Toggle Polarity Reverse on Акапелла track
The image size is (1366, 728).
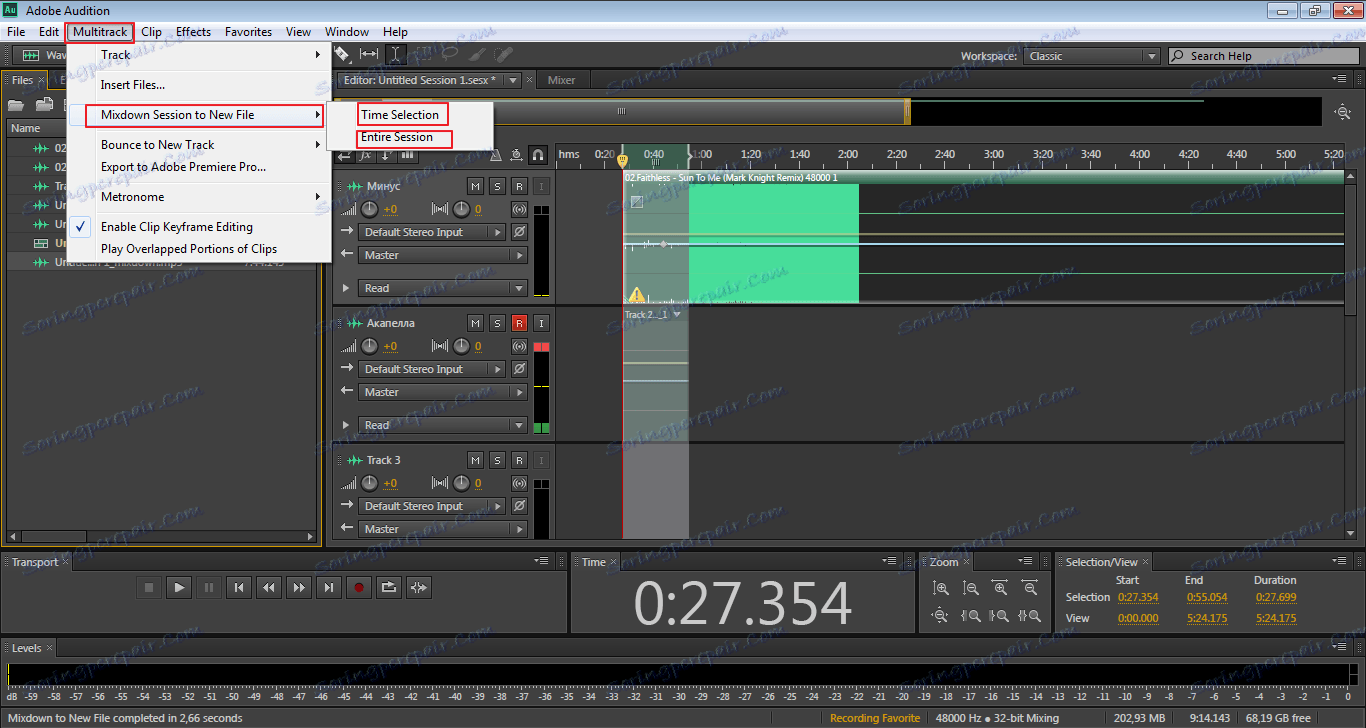[x=519, y=369]
